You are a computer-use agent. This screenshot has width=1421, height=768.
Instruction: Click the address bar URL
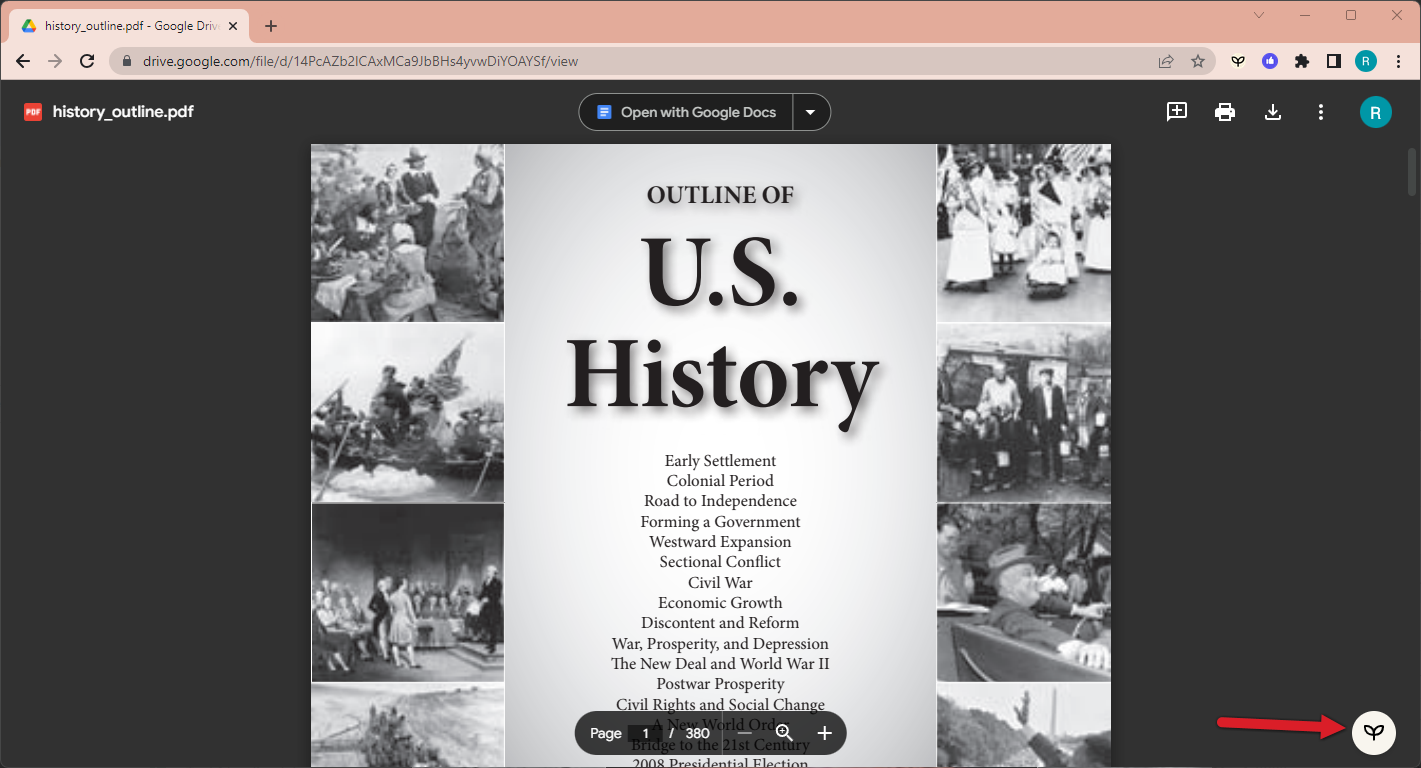(360, 61)
